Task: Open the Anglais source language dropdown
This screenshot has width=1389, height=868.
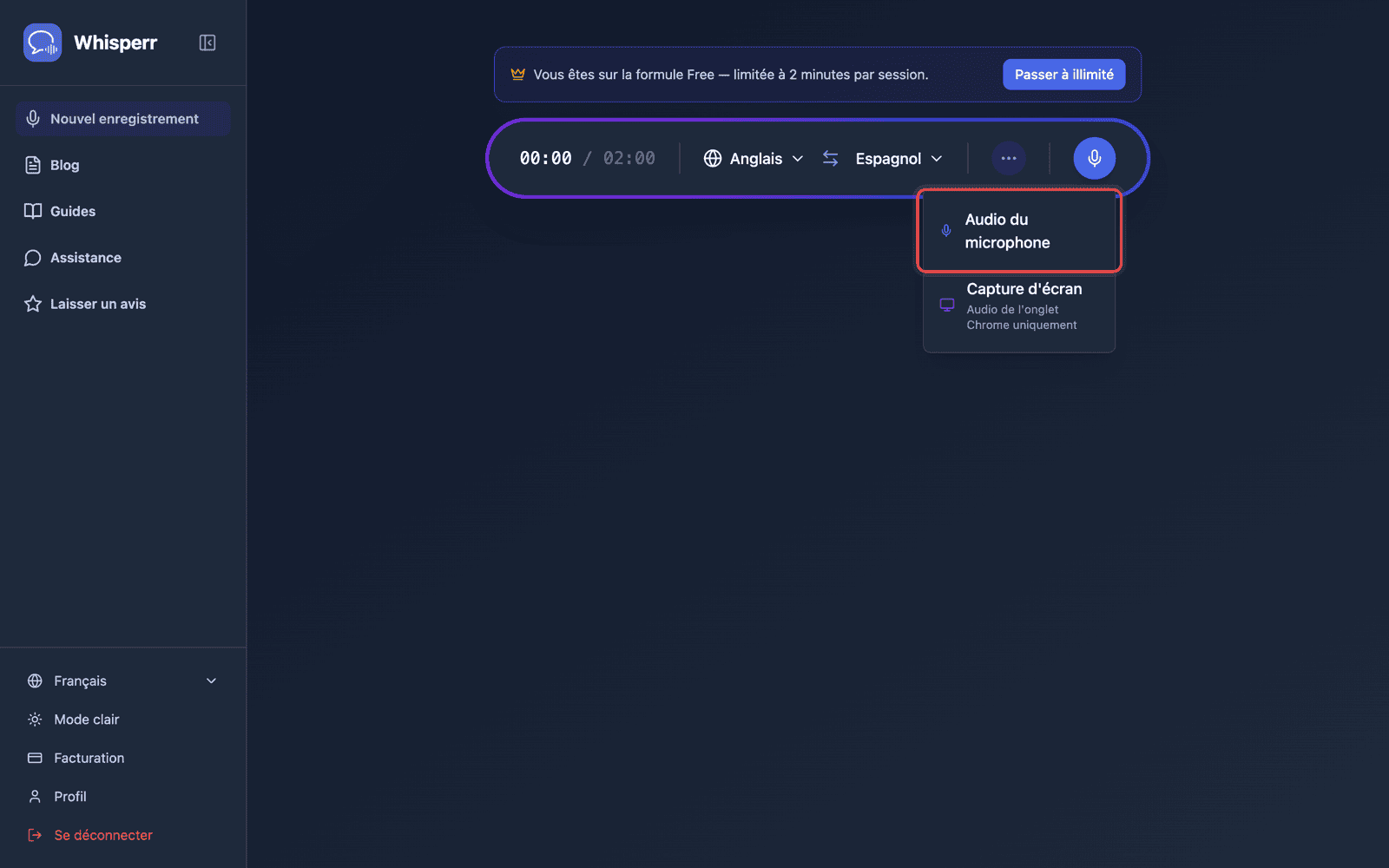Action: coord(754,159)
